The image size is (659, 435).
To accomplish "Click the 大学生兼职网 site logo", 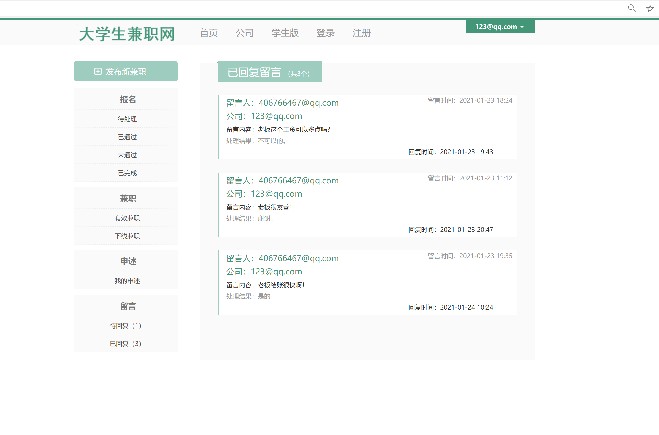I will (127, 34).
